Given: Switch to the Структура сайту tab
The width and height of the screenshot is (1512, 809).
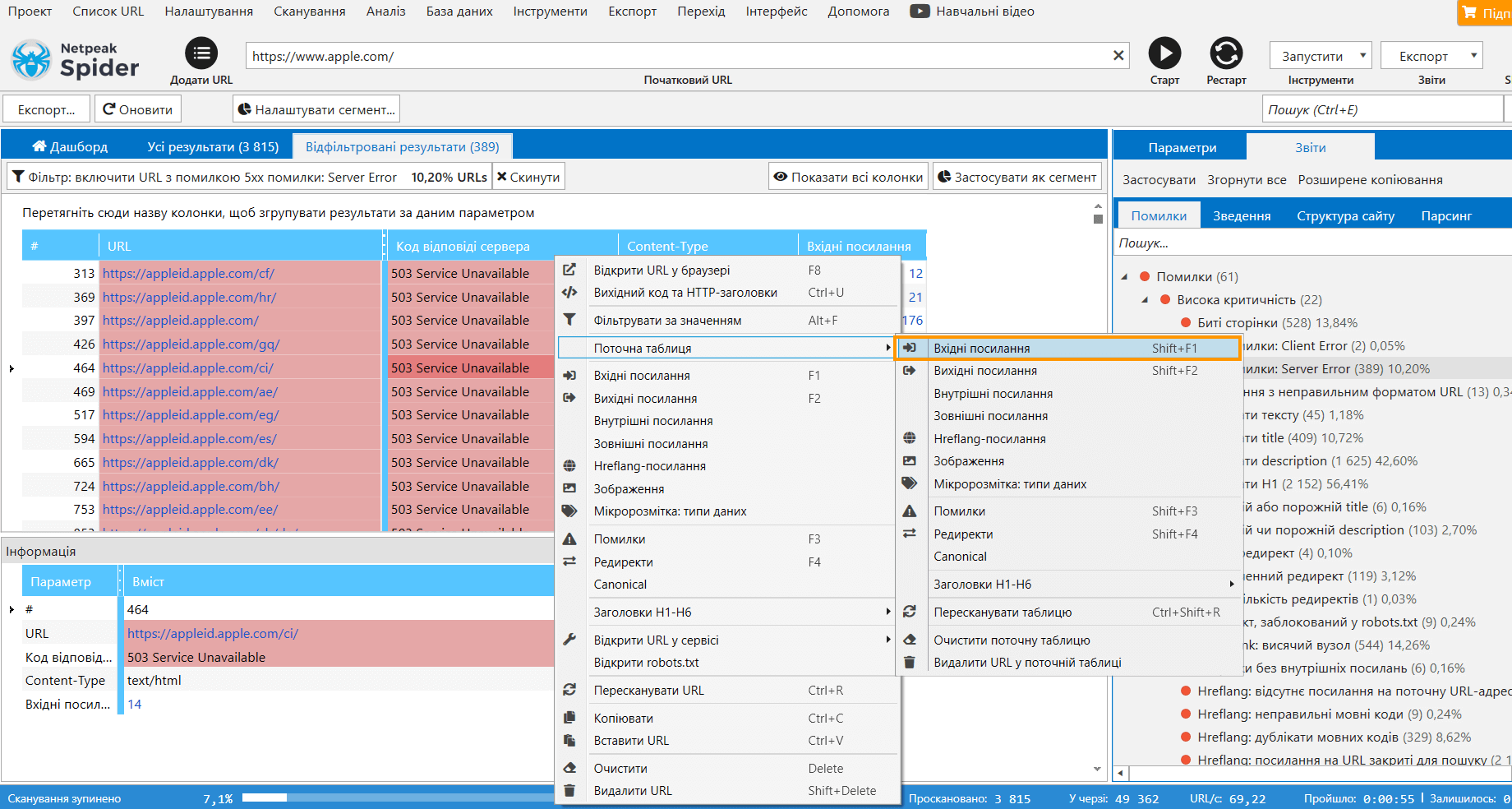Looking at the screenshot, I should pos(1345,215).
